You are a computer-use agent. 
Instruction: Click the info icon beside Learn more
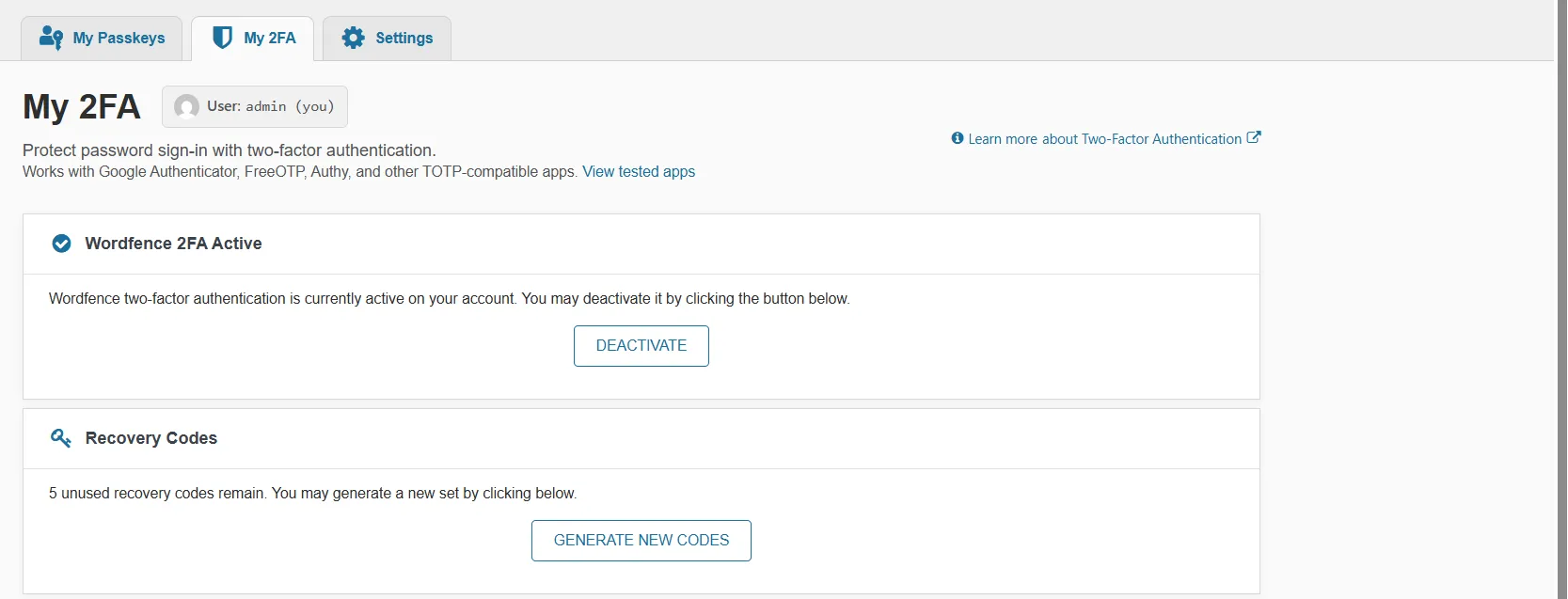pos(958,138)
